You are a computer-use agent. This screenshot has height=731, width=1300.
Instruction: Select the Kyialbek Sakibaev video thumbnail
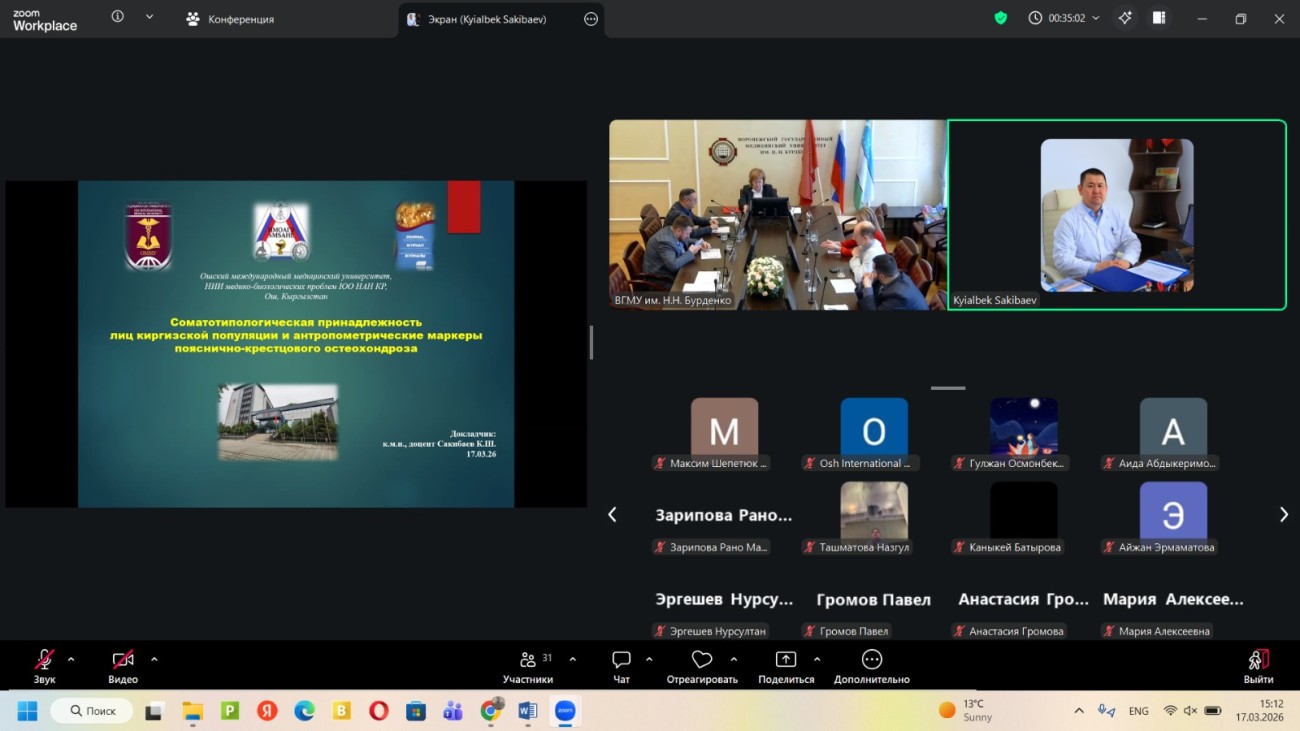[1116, 215]
